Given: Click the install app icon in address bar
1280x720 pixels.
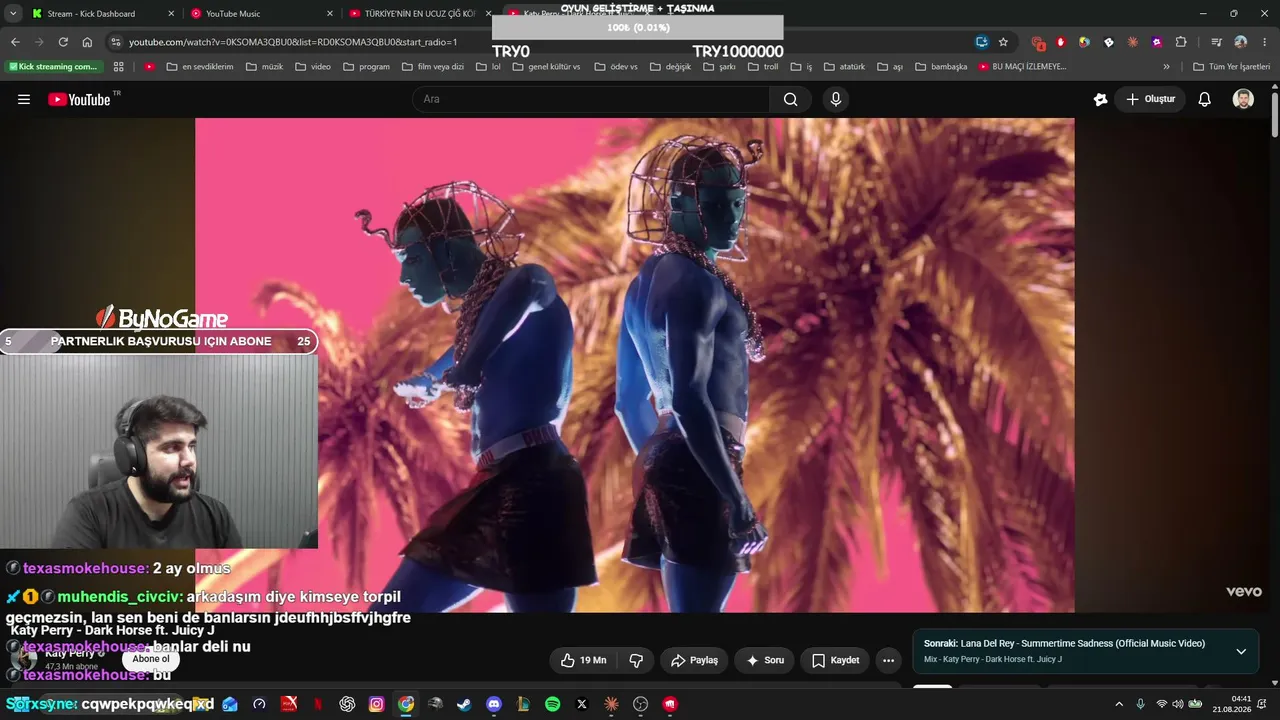Looking at the screenshot, I should pyautogui.click(x=982, y=42).
